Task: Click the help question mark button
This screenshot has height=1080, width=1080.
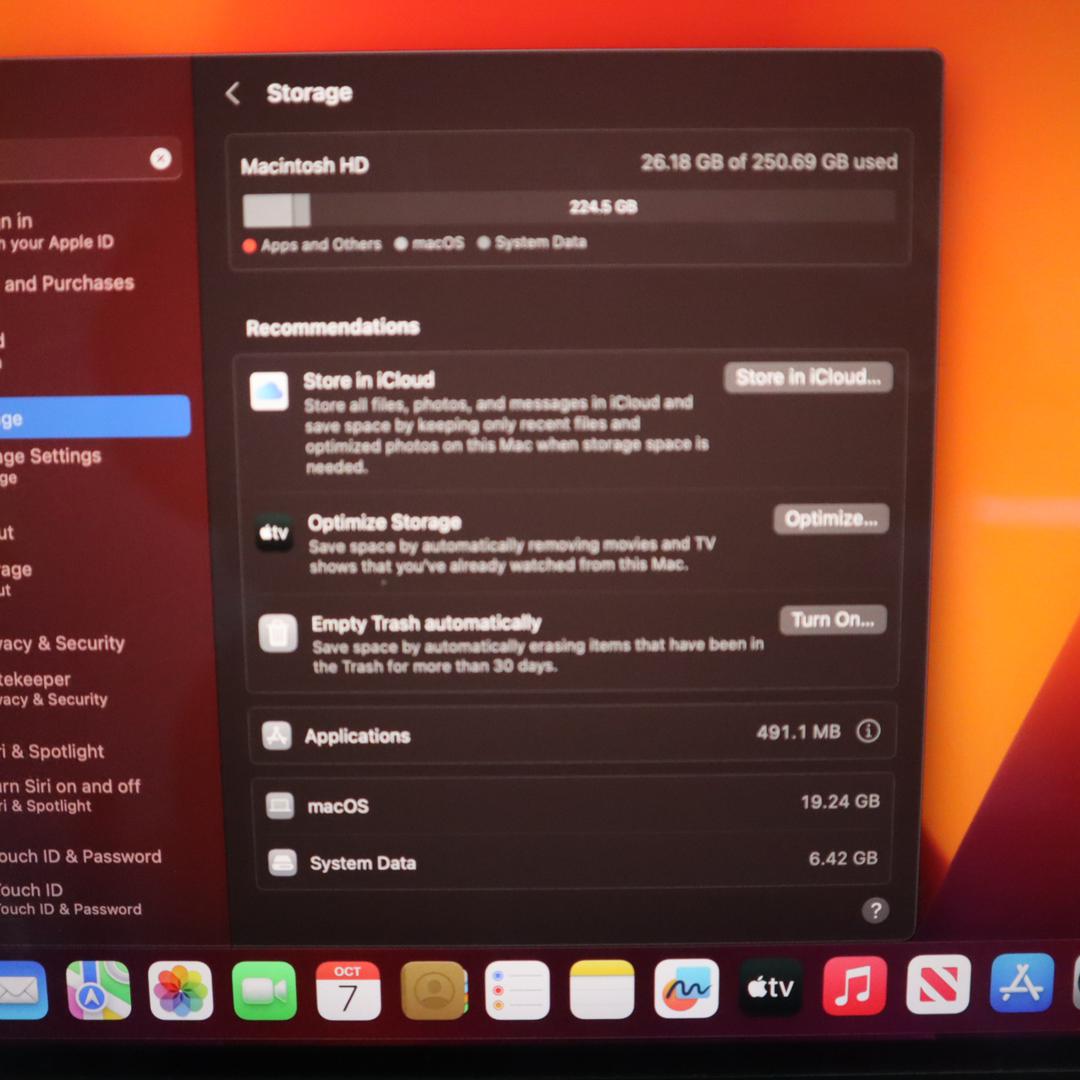Action: point(875,910)
